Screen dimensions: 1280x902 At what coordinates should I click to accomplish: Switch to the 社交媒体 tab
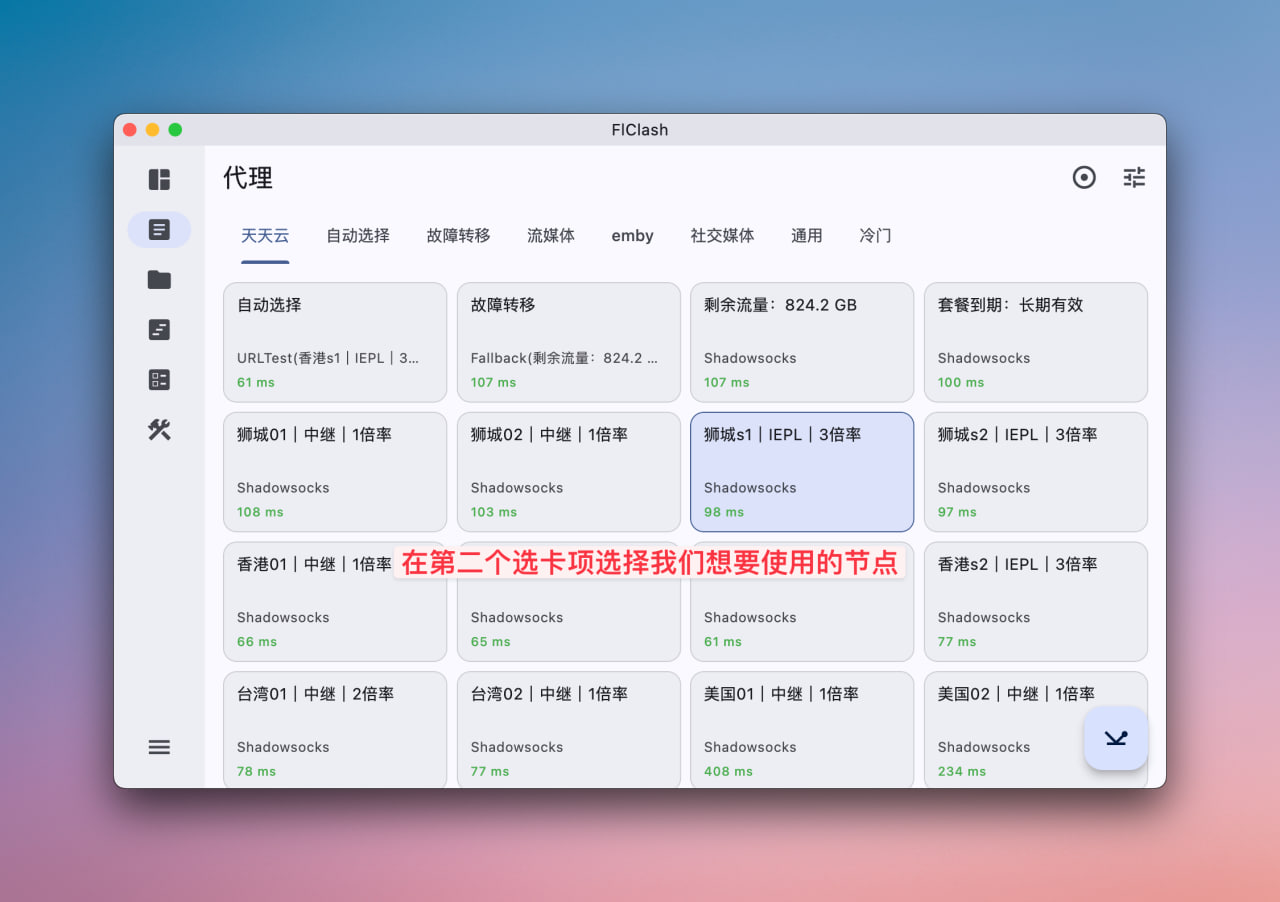click(x=722, y=236)
